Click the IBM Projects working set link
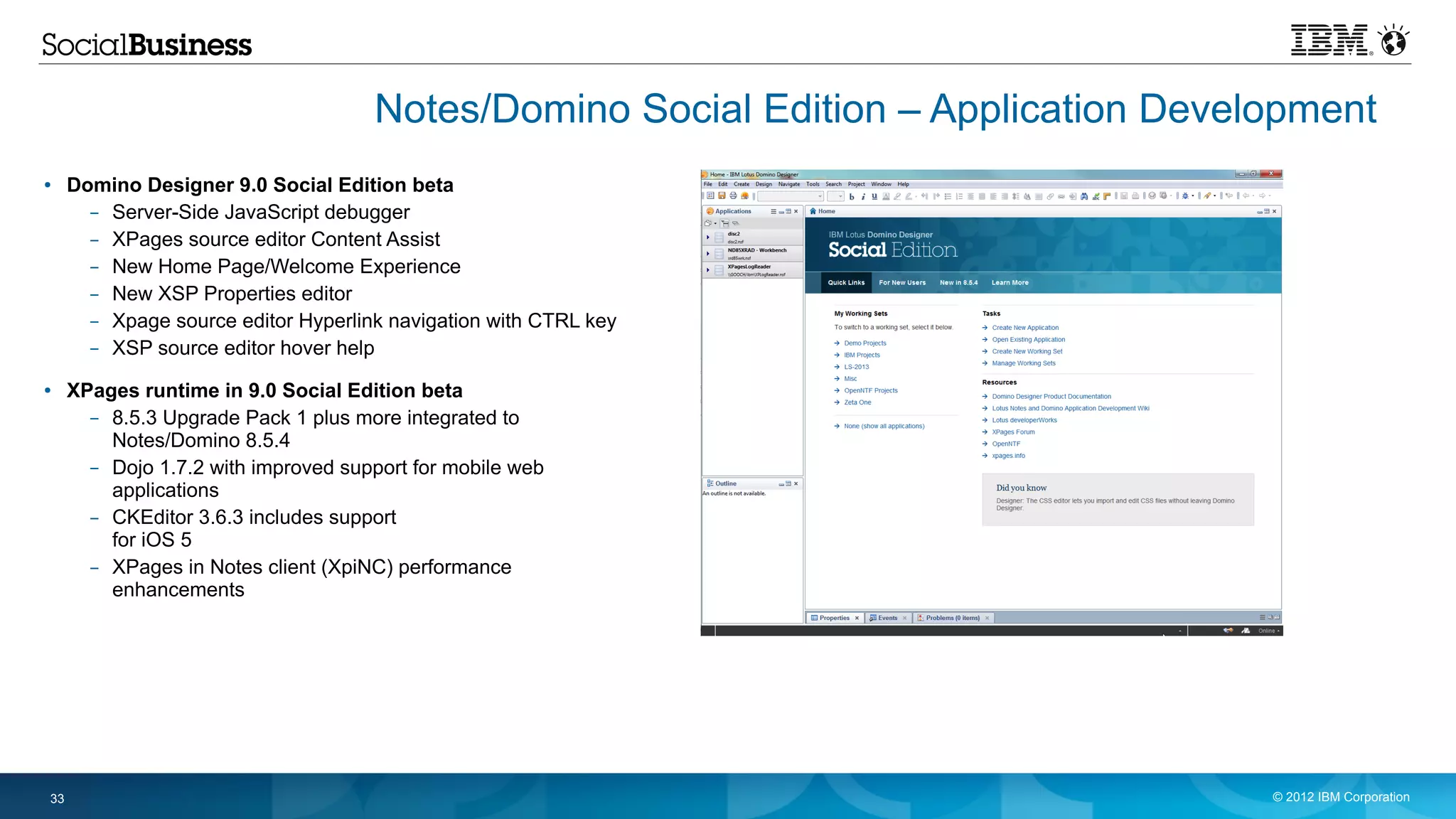This screenshot has width=1456, height=819. 862,355
